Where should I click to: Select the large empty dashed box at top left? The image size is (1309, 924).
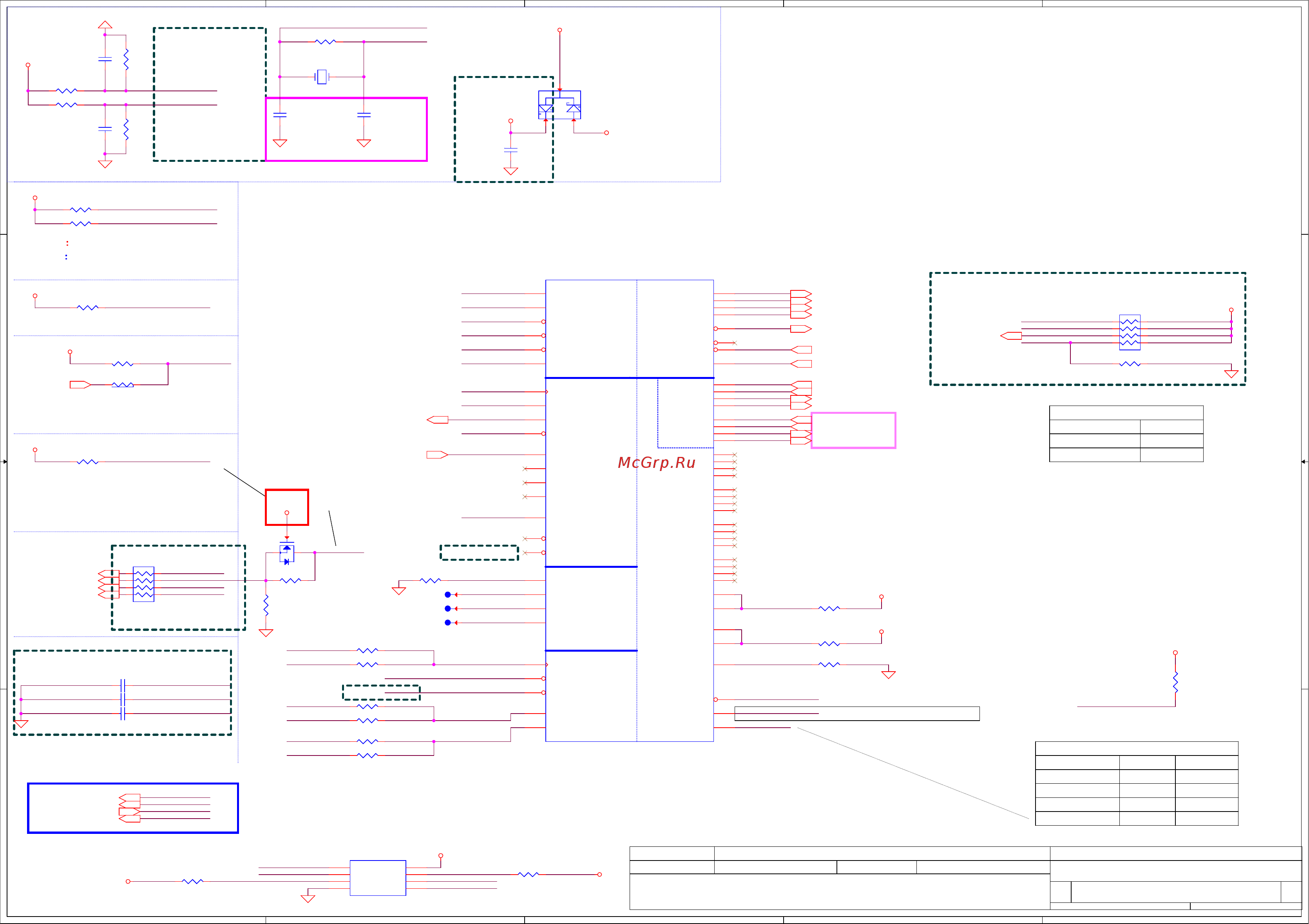(210, 94)
